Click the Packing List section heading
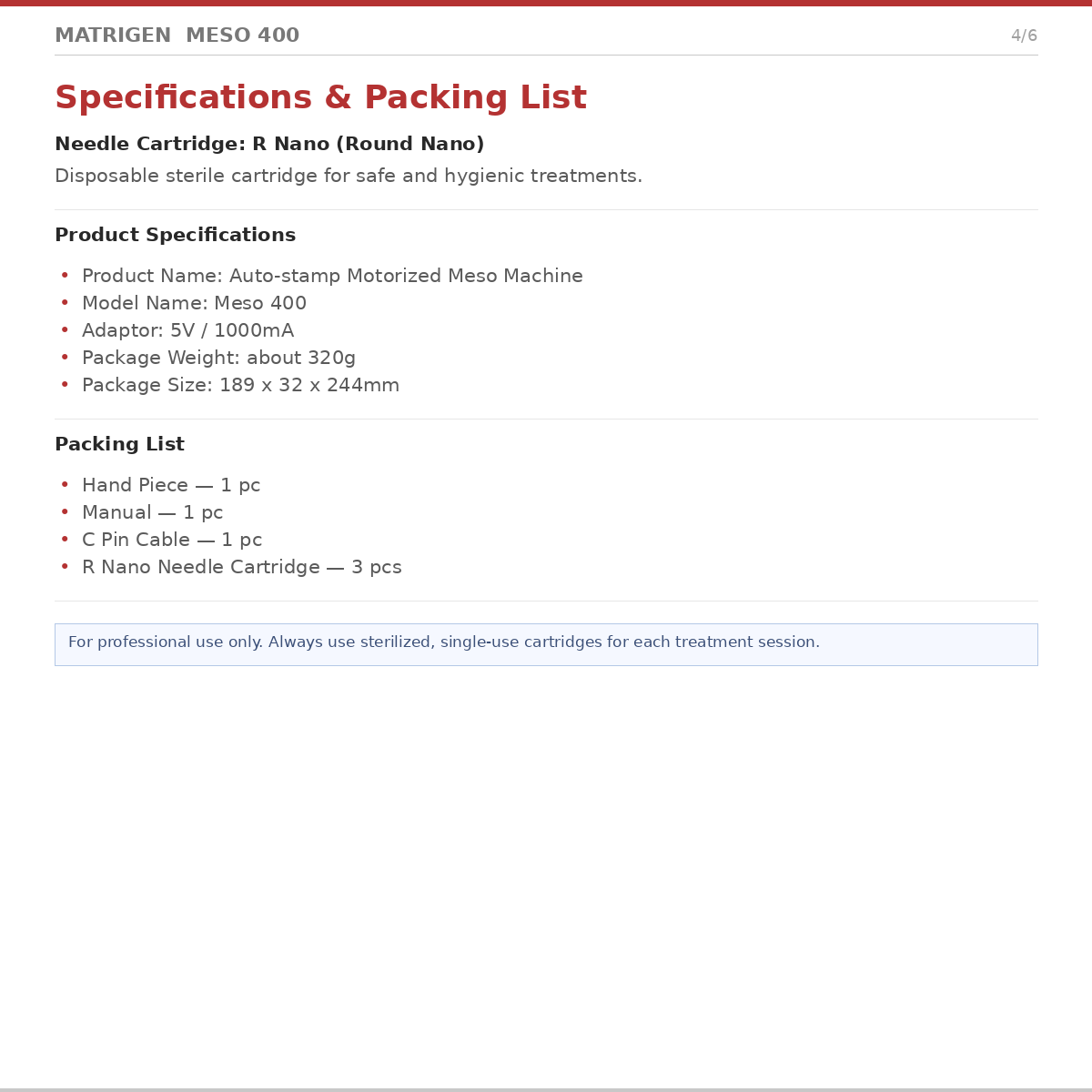The width and height of the screenshot is (1092, 1092). [119, 445]
